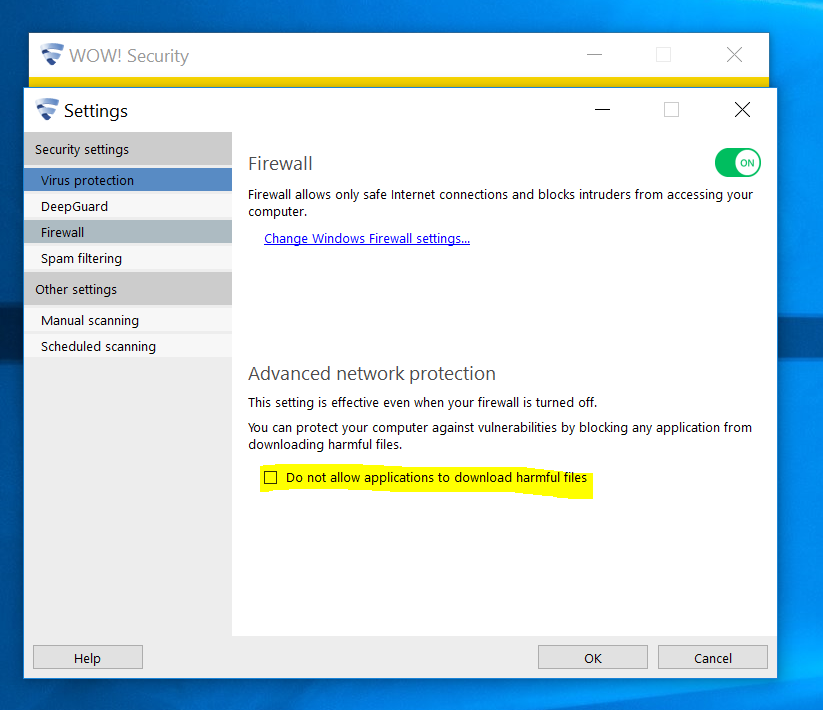823x710 pixels.
Task: Check 'Do not allow applications to download harmful files'
Action: click(271, 478)
